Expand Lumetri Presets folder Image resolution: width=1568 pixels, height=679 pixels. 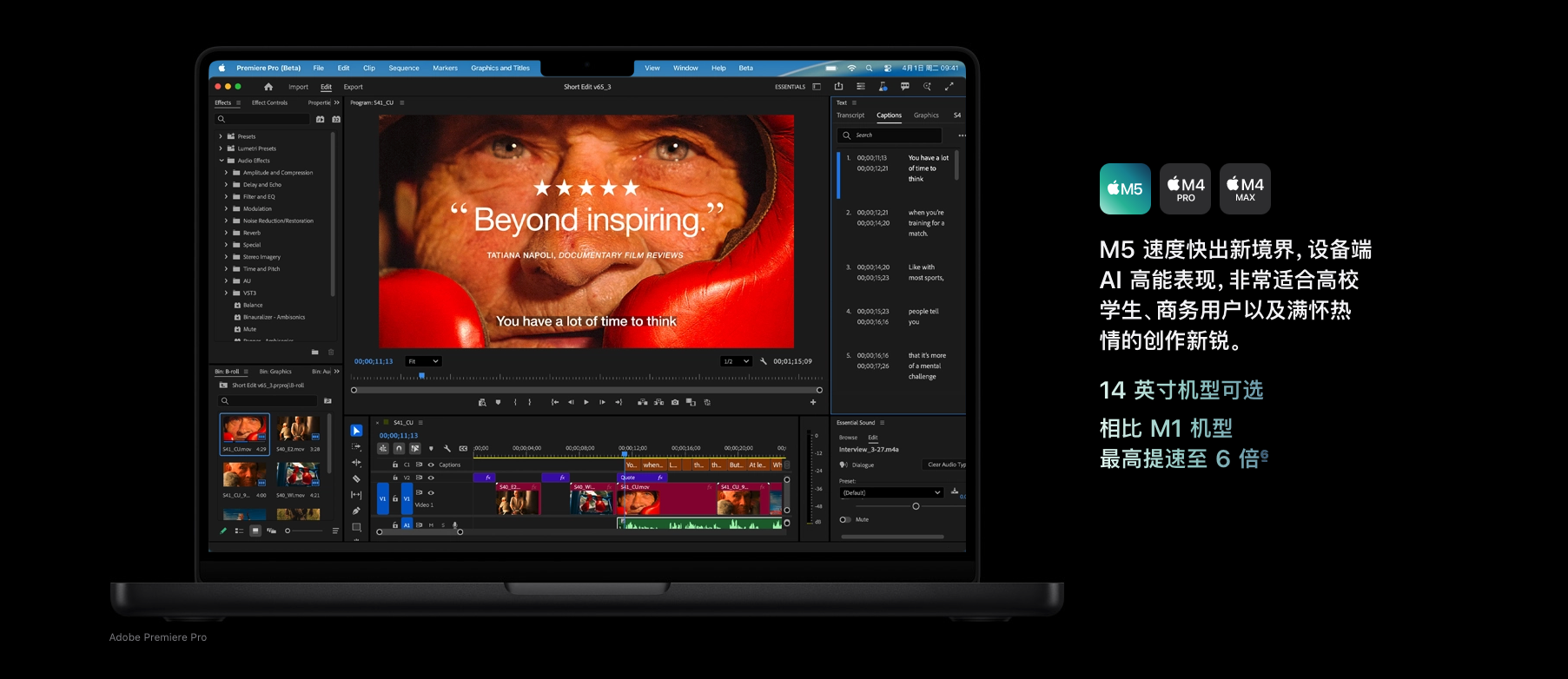click(x=221, y=148)
